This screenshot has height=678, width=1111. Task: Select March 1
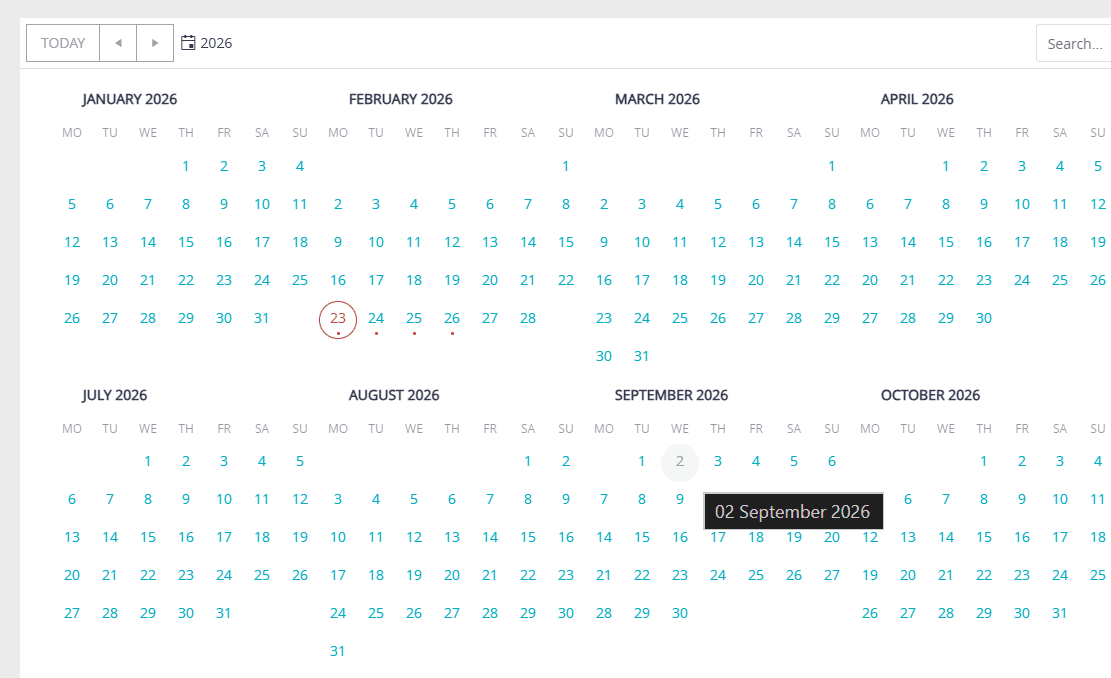(832, 166)
